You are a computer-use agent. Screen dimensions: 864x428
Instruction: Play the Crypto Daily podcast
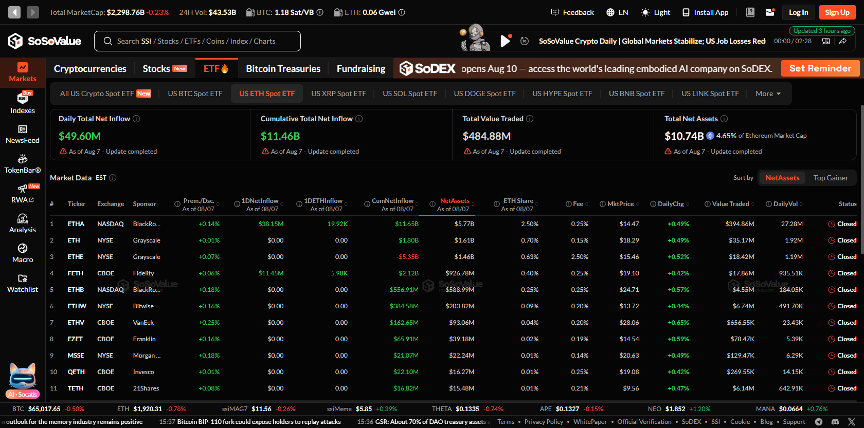pyautogui.click(x=505, y=41)
